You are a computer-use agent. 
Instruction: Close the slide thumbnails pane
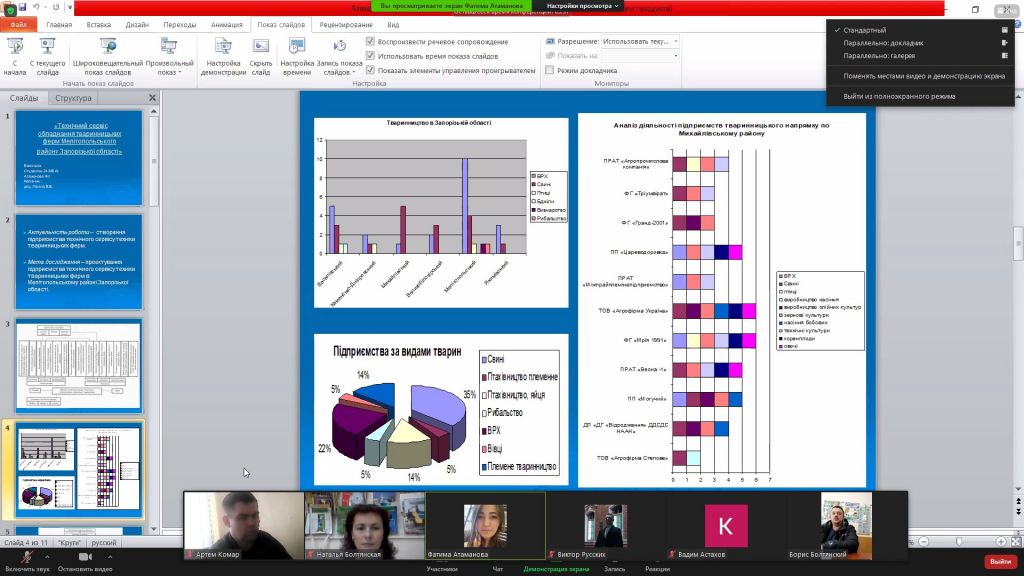click(152, 97)
